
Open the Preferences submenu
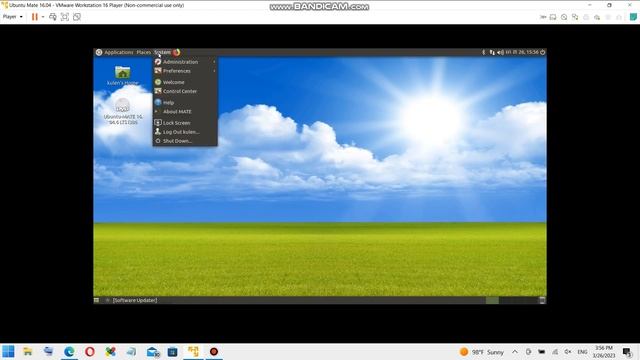(185, 71)
